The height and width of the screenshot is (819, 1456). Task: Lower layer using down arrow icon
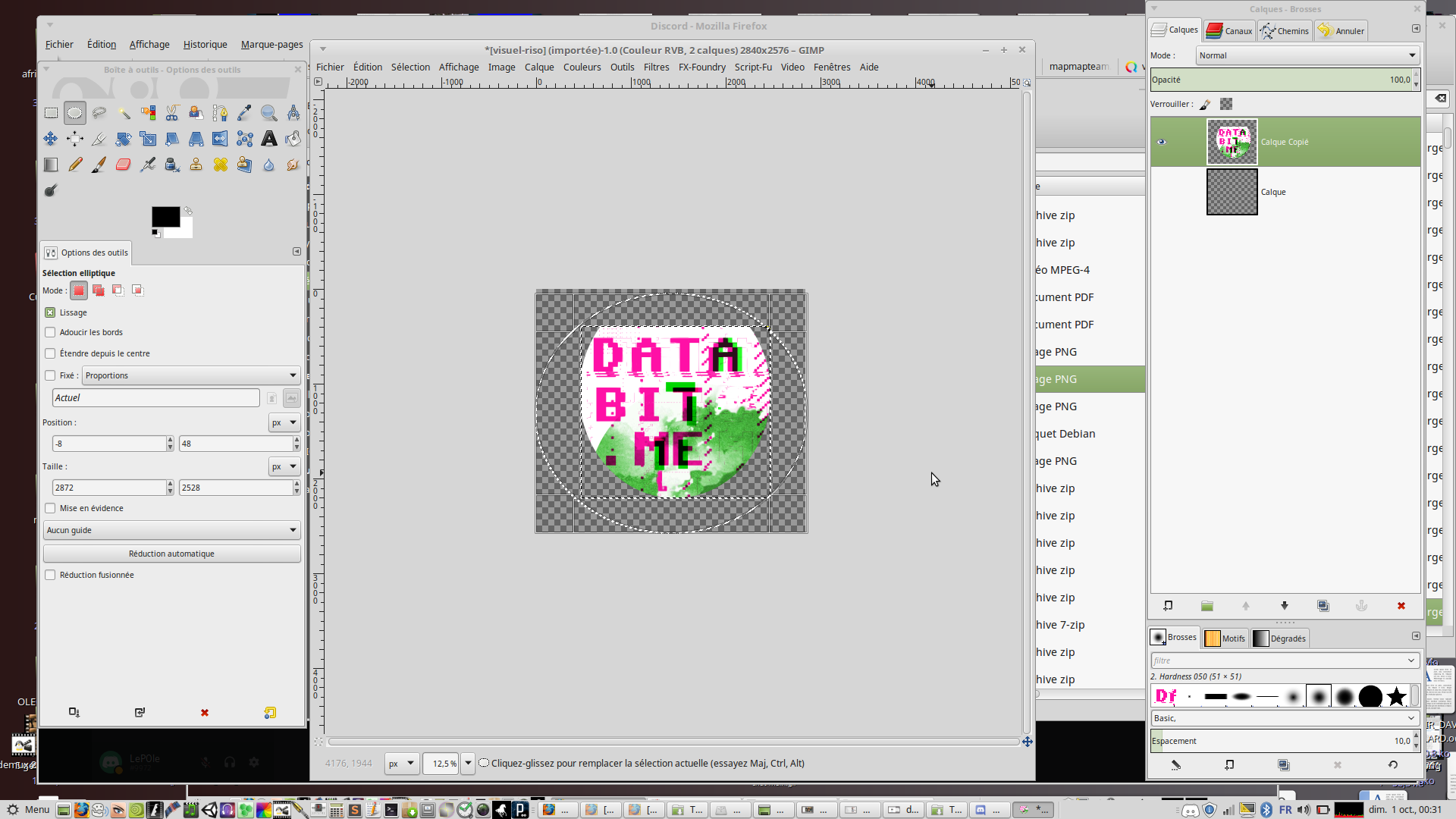coord(1284,606)
